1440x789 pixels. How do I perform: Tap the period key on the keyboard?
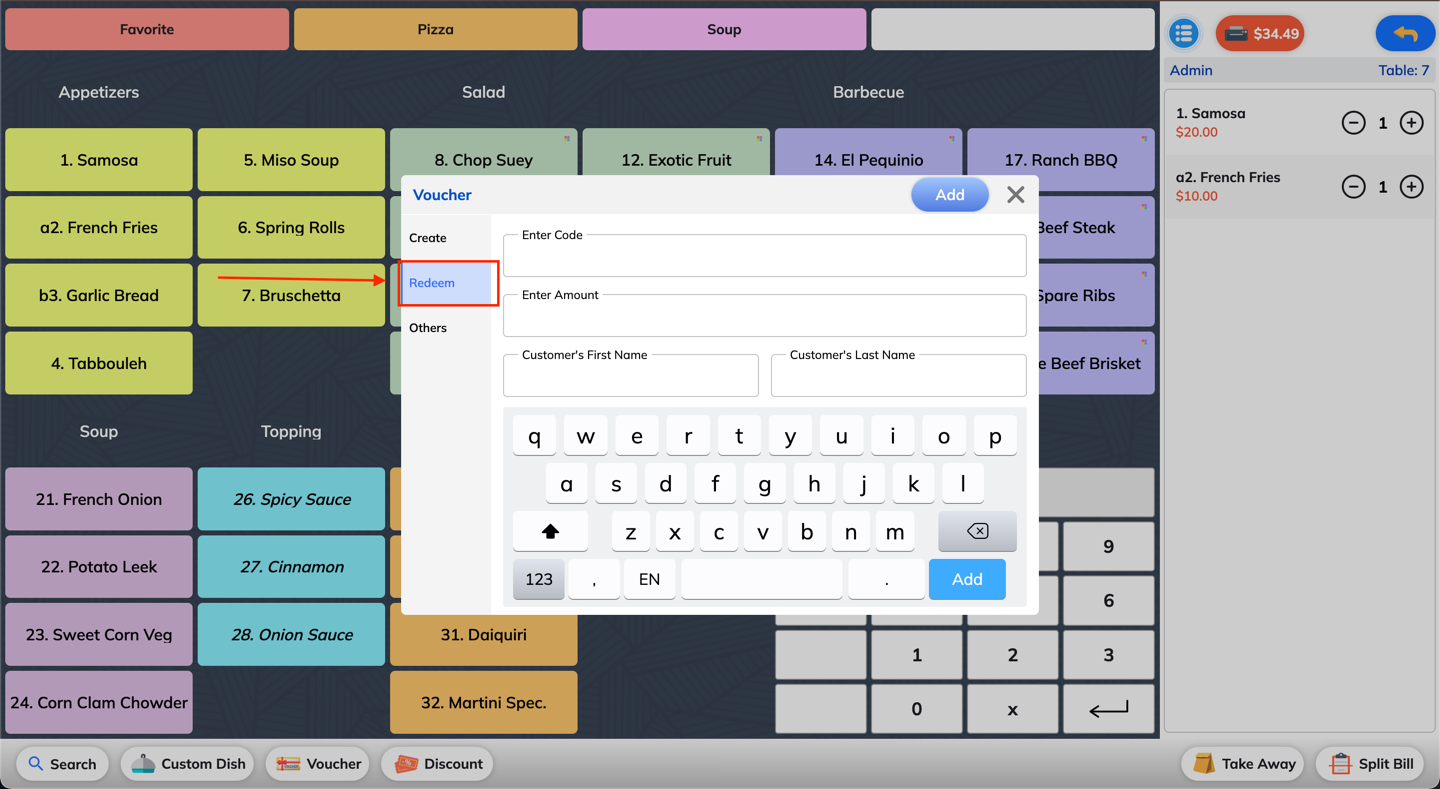point(886,579)
